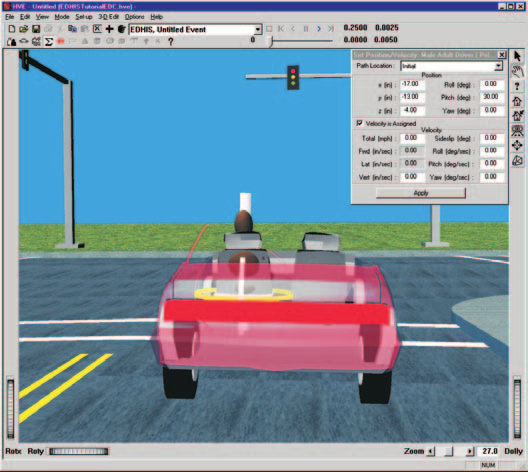Click the pause playback control
The image size is (528, 472).
click(306, 29)
